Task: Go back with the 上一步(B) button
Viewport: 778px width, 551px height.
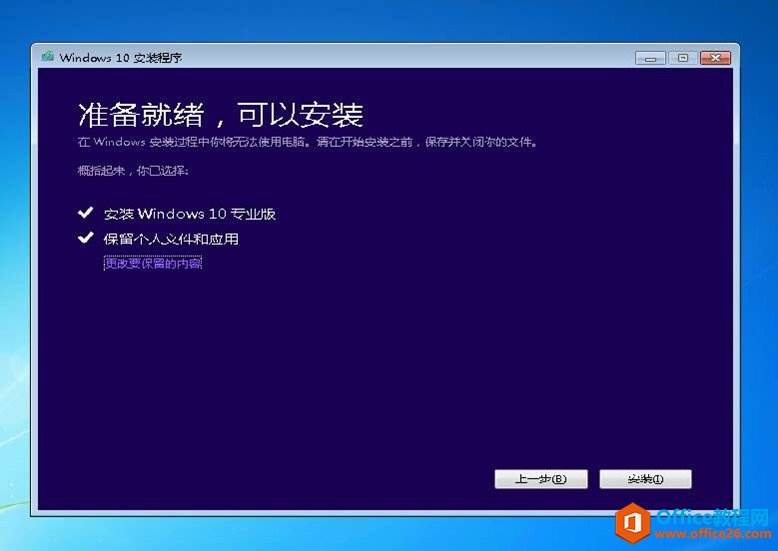Action: pyautogui.click(x=541, y=479)
